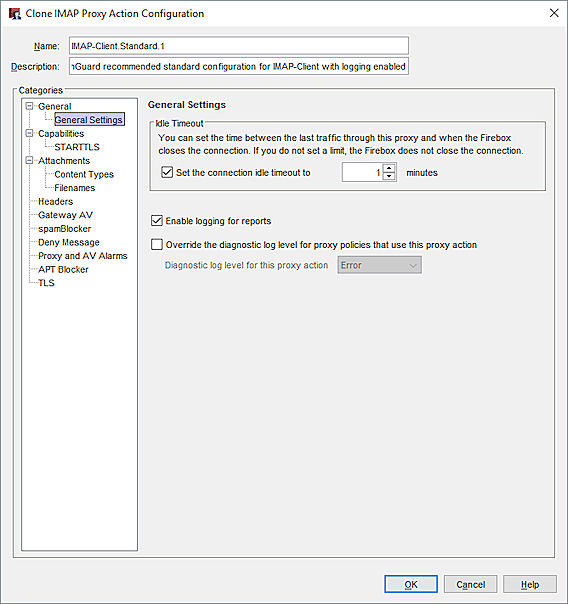Open the Gateway AV category
Image resolution: width=568 pixels, height=604 pixels.
coord(65,215)
